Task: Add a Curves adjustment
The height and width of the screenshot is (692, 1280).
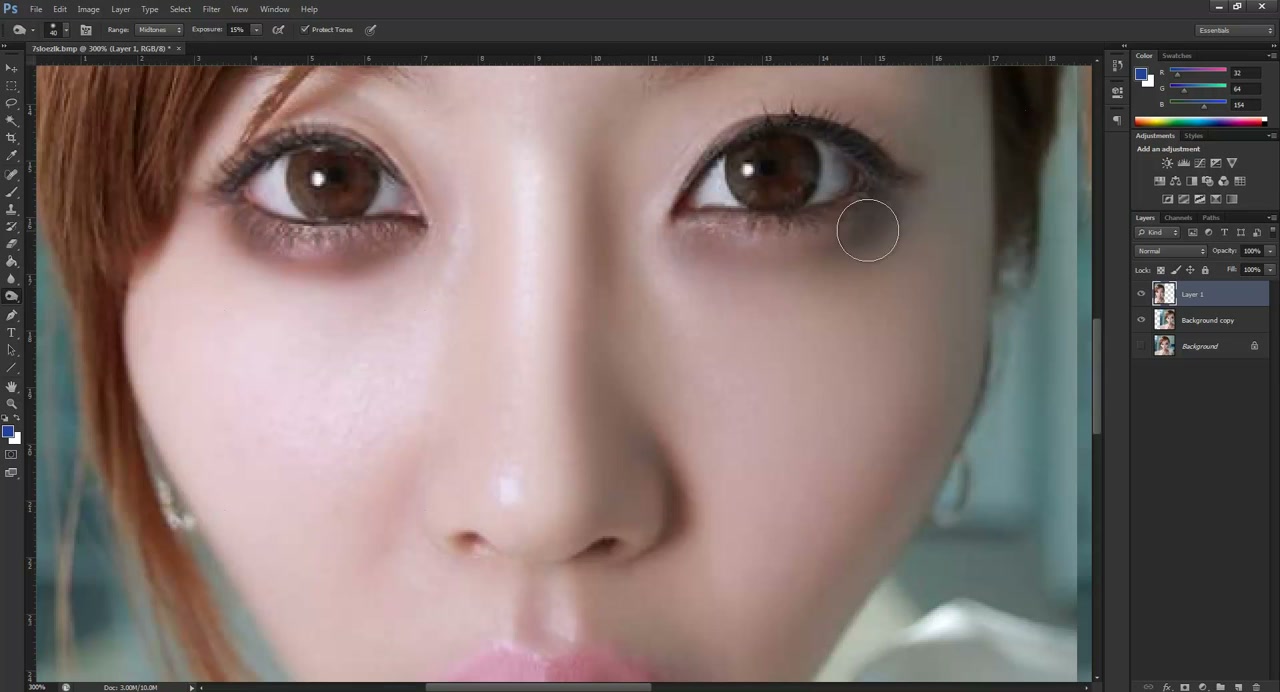Action: (1199, 163)
